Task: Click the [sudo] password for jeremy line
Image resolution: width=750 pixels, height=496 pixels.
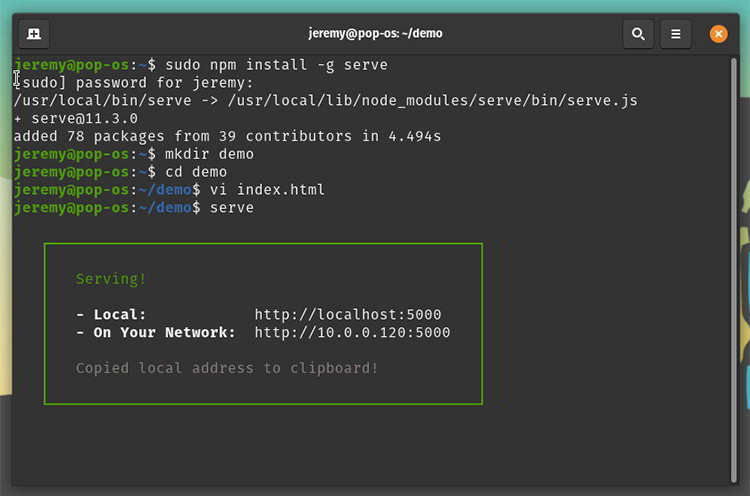Action: [133, 83]
